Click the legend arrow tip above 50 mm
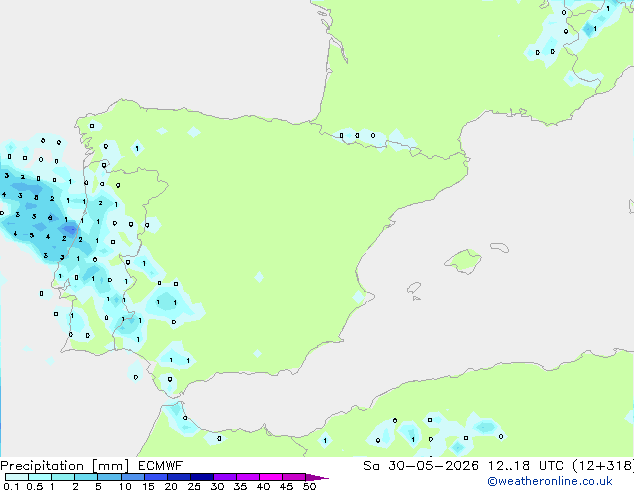This screenshot has height=490, width=634. click(317, 477)
